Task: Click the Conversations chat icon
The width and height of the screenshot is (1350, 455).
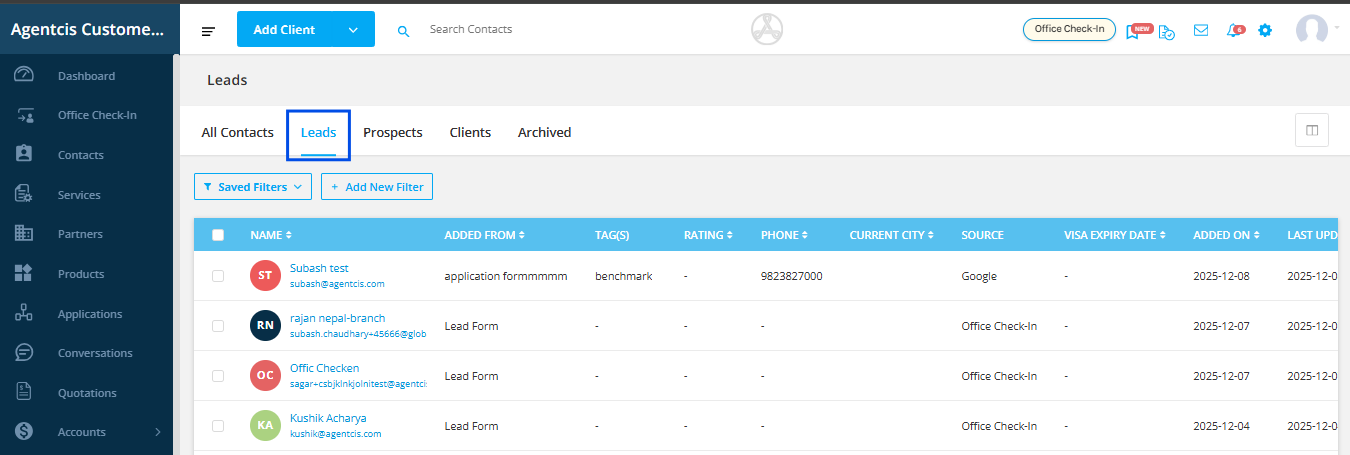Action: click(25, 353)
